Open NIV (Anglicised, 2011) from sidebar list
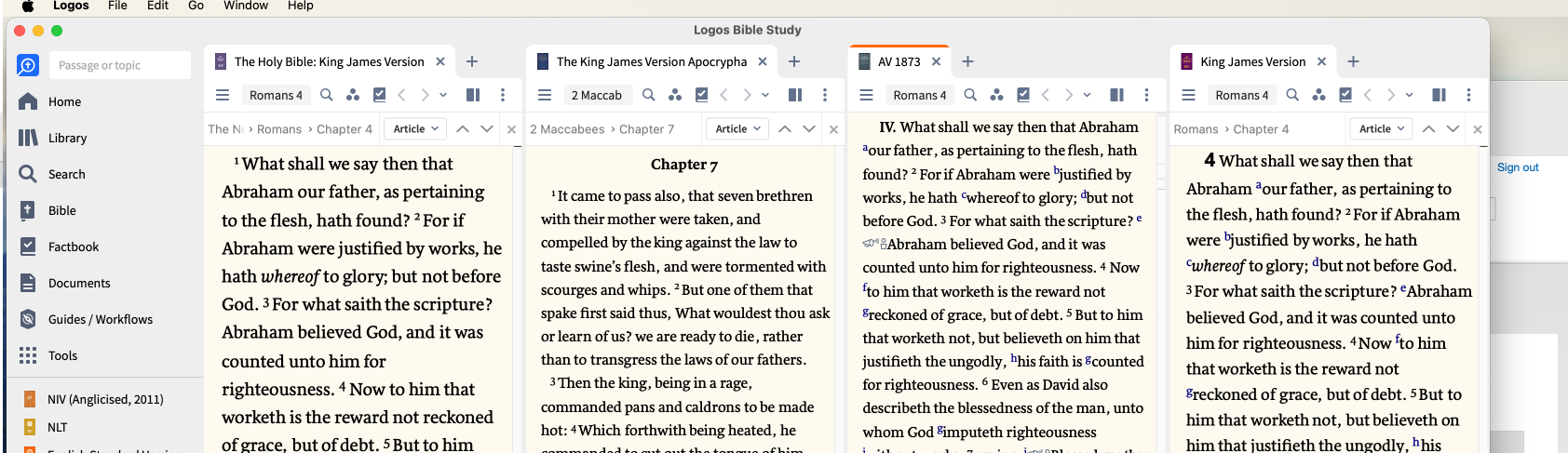The width and height of the screenshot is (1568, 453). tap(105, 399)
